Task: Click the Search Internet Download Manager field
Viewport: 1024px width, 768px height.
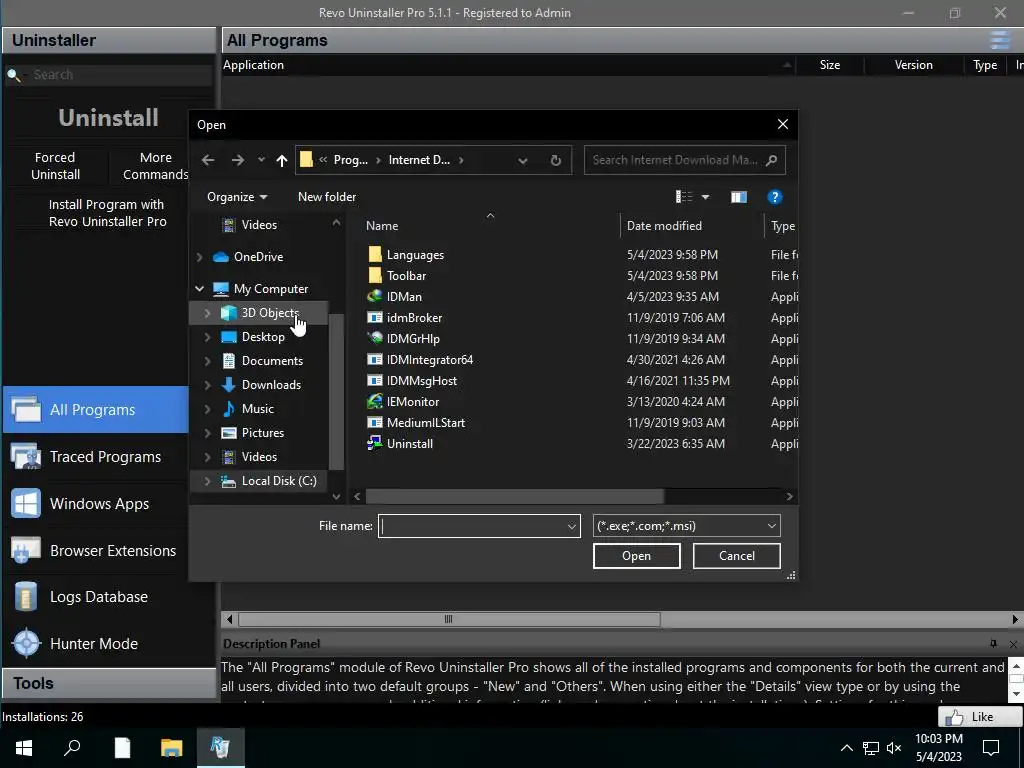Action: pos(684,160)
